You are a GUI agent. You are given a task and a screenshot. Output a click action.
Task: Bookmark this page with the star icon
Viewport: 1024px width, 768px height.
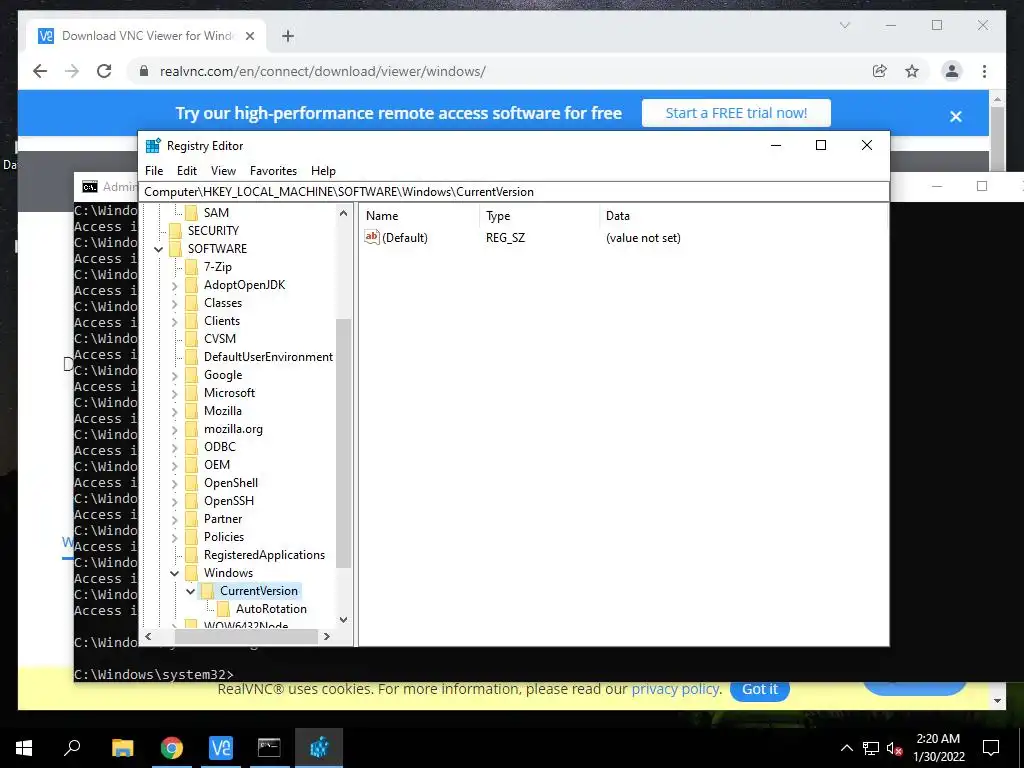(x=912, y=71)
